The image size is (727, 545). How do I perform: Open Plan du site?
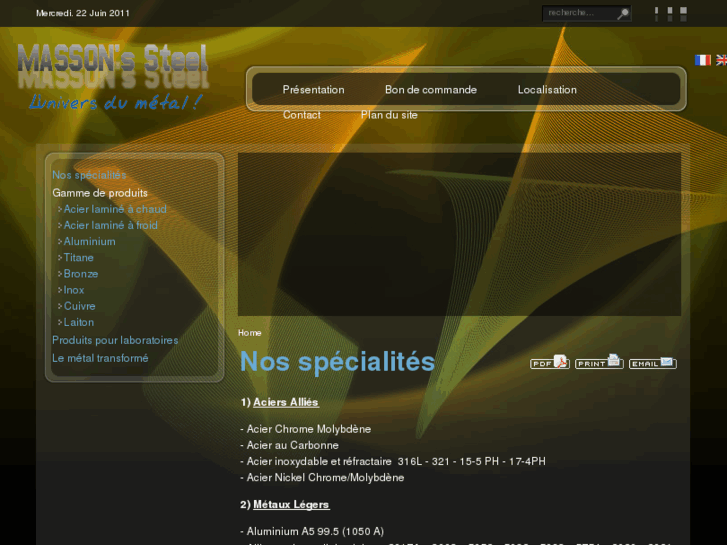[x=389, y=115]
